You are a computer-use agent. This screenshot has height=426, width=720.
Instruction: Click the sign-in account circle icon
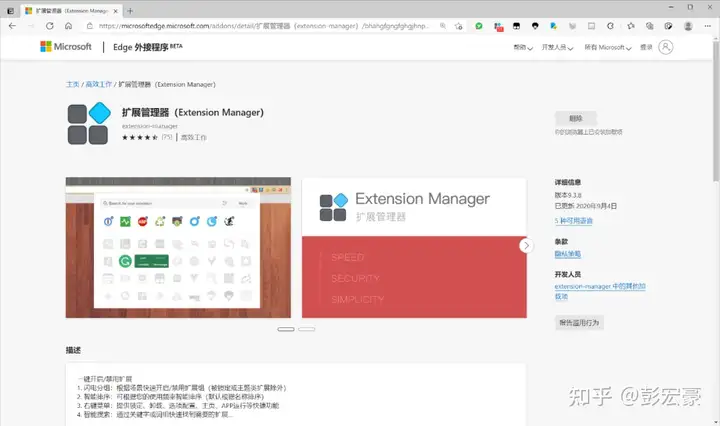(x=665, y=47)
